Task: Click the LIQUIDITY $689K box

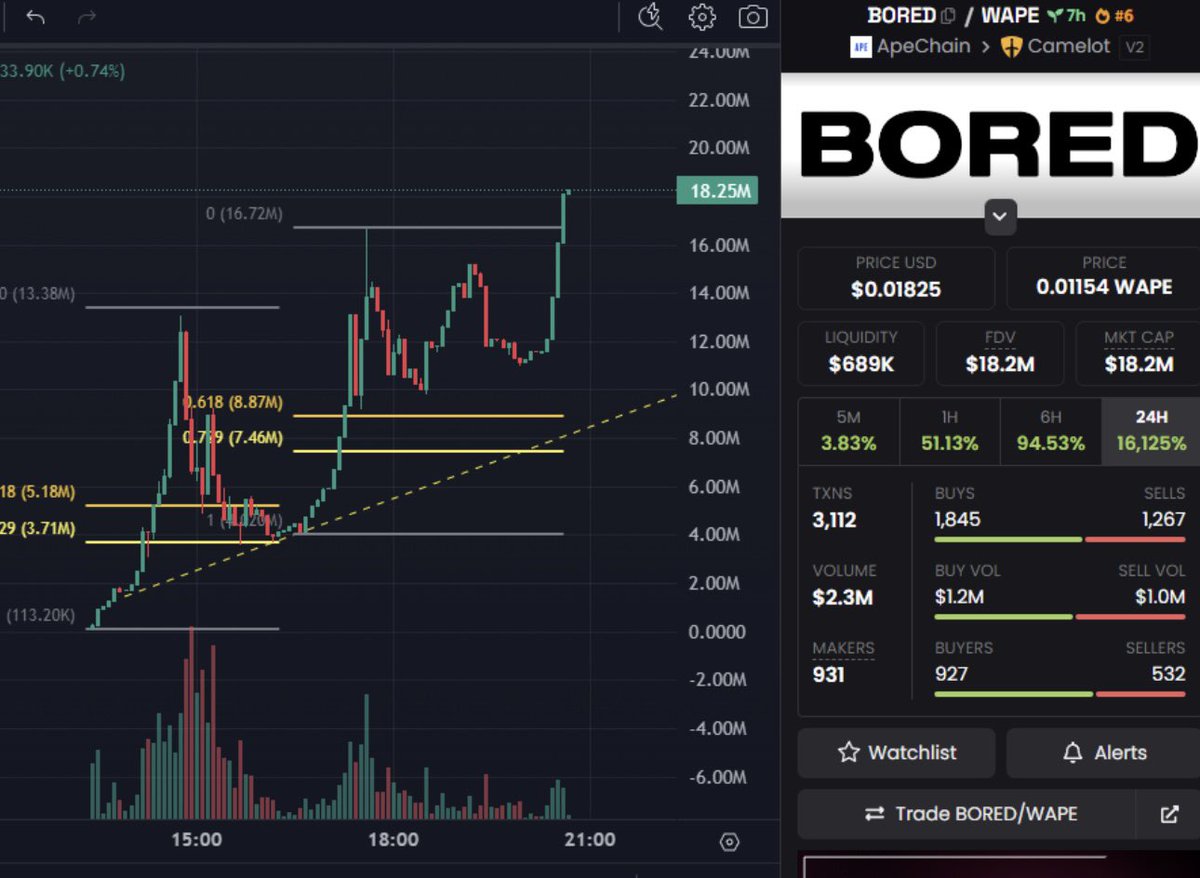Action: coord(861,354)
